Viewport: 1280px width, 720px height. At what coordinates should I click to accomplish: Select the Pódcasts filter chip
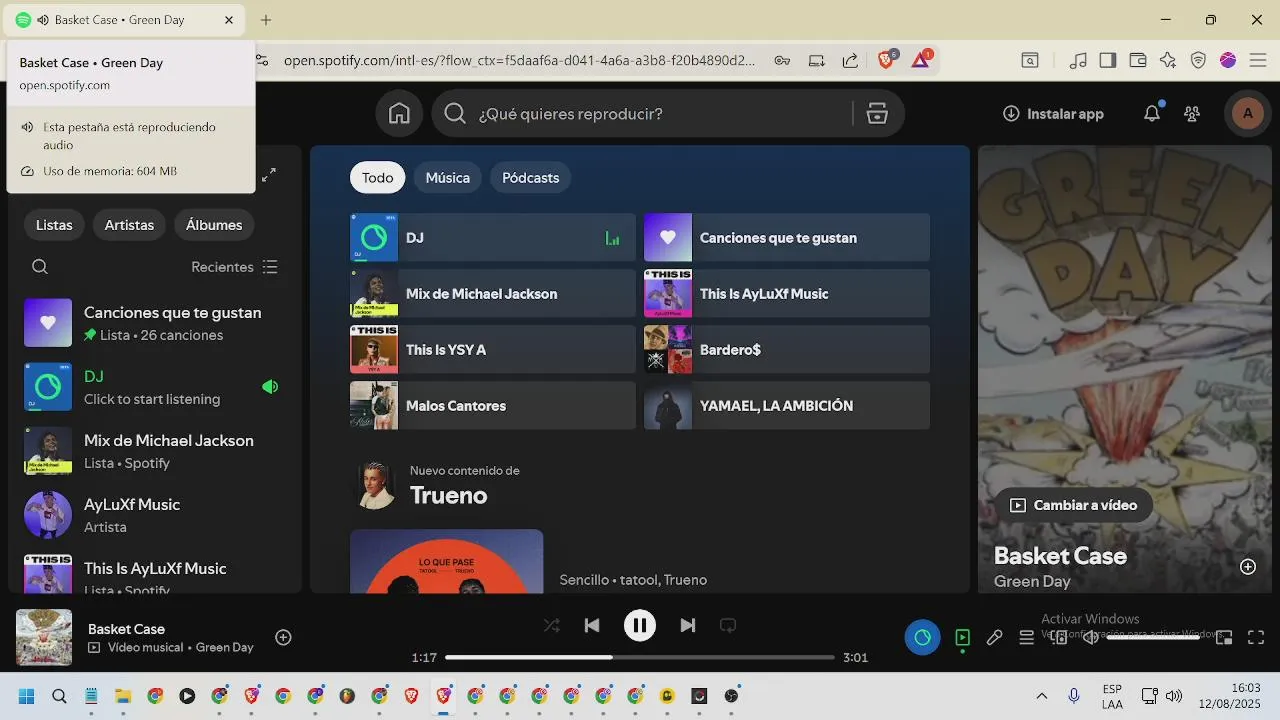(531, 178)
